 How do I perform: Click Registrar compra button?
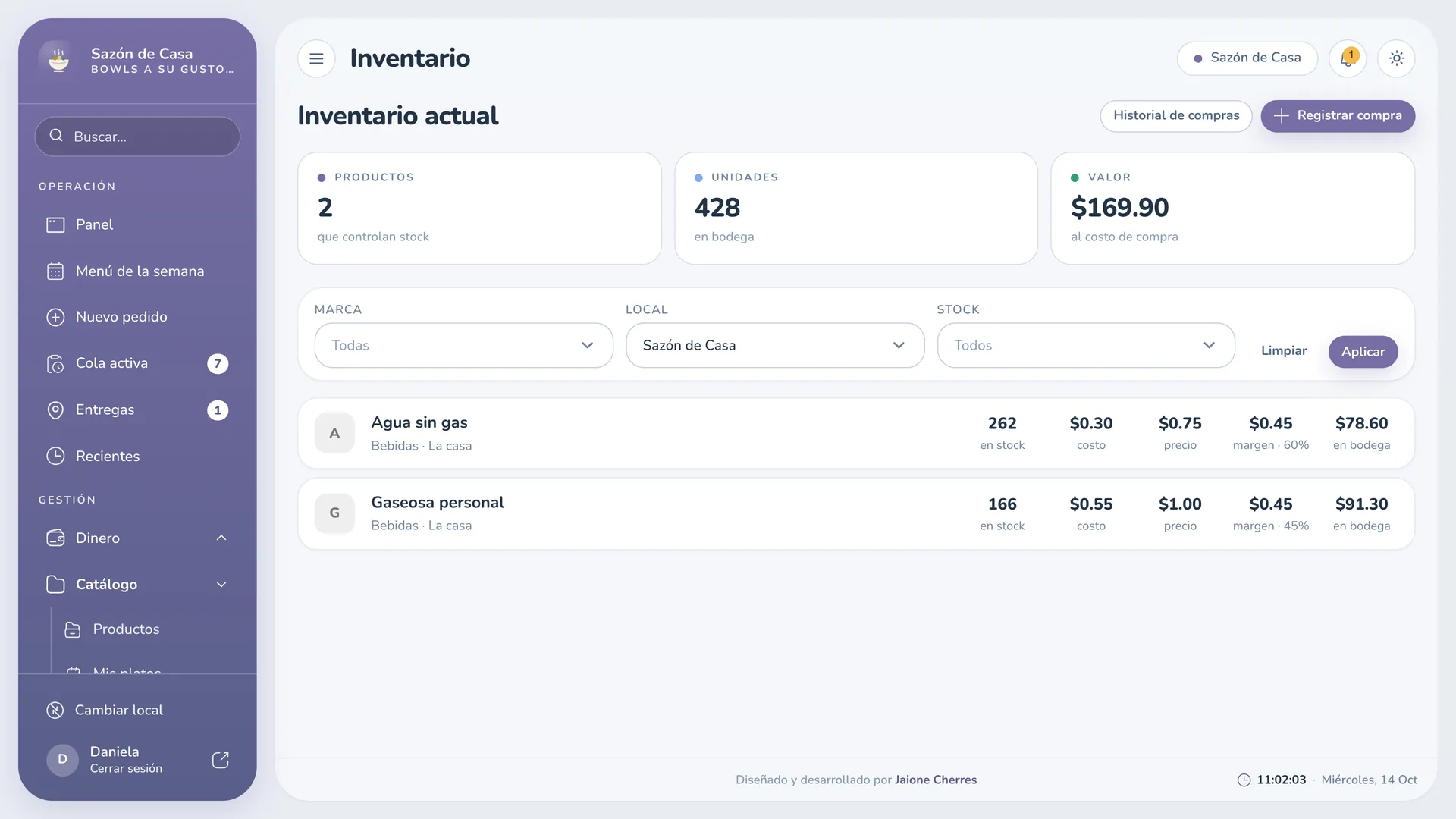(x=1338, y=116)
